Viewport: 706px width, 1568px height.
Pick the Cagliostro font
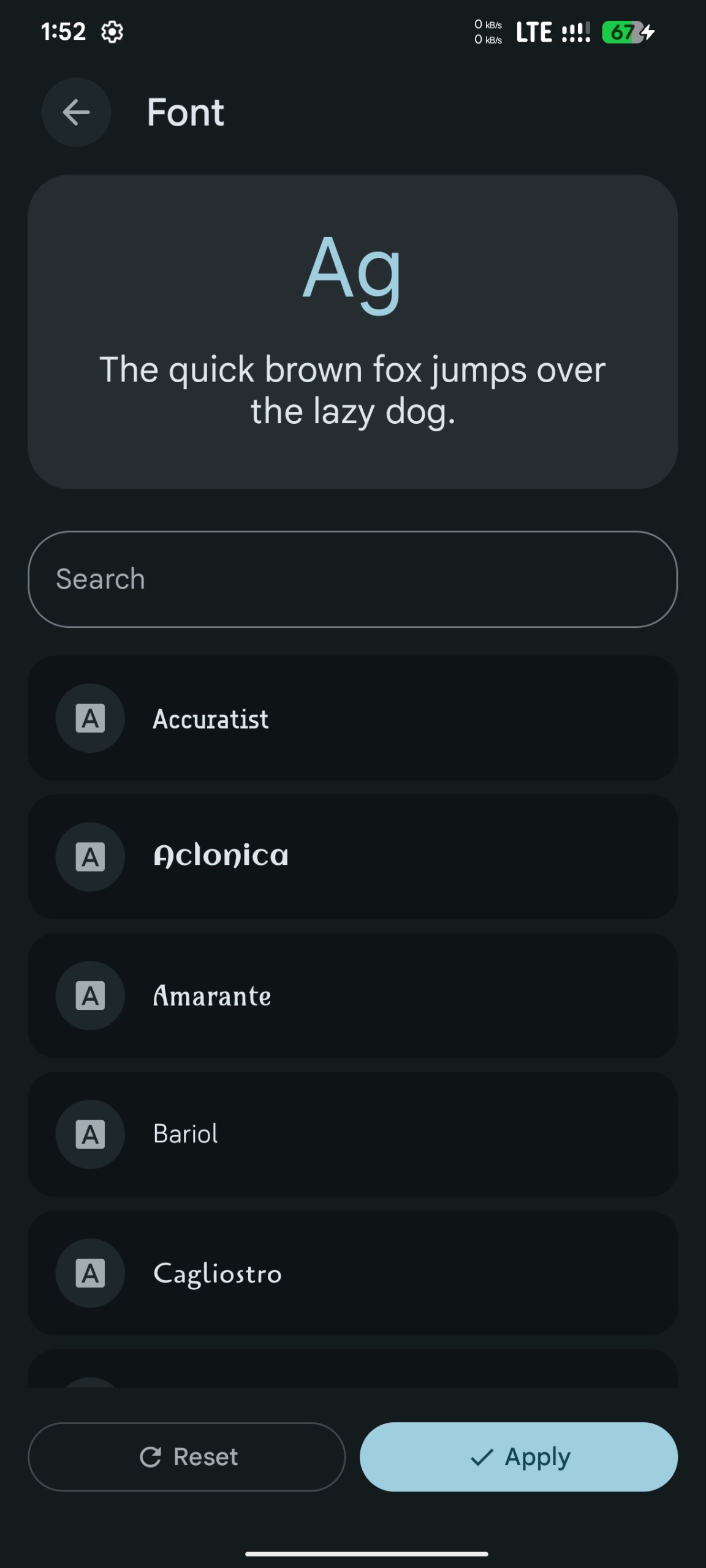[353, 1273]
